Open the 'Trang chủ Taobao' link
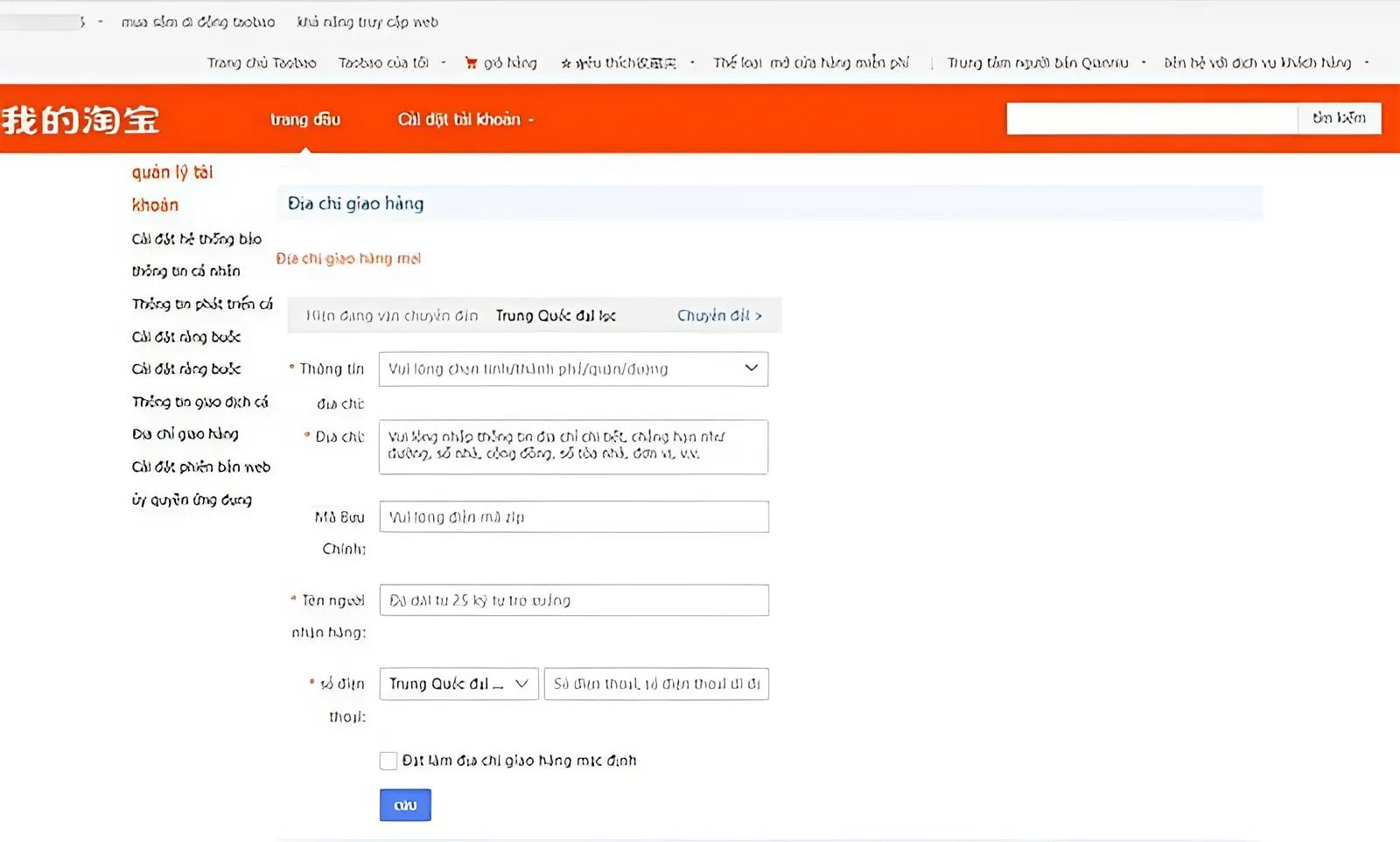Screen dimensions: 1400x842 point(262,63)
